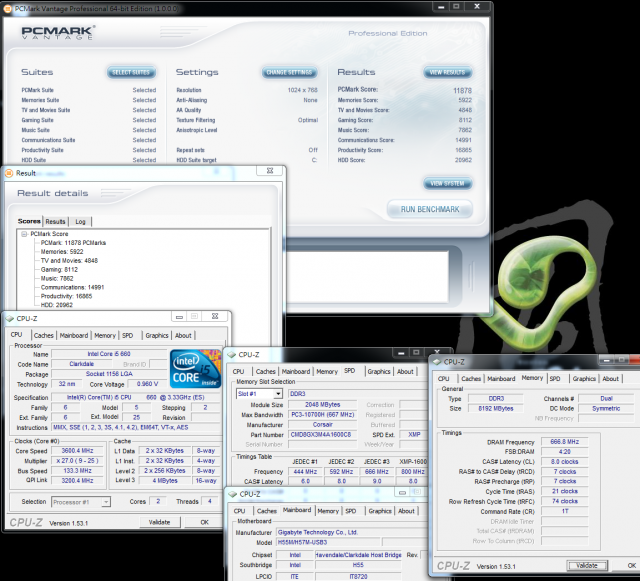Screen dimensions: 640x581
Task: Select 'Productivity: 16885' tree row
Action: [x=66, y=296]
